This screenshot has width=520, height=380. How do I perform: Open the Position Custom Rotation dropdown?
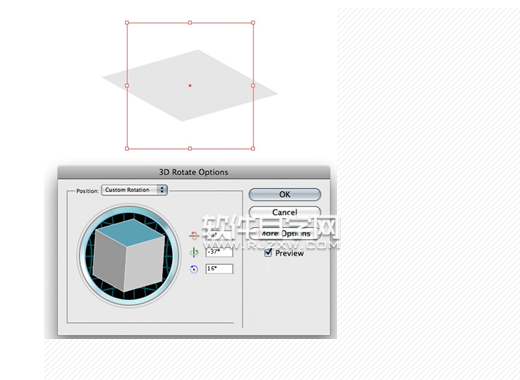[x=134, y=190]
